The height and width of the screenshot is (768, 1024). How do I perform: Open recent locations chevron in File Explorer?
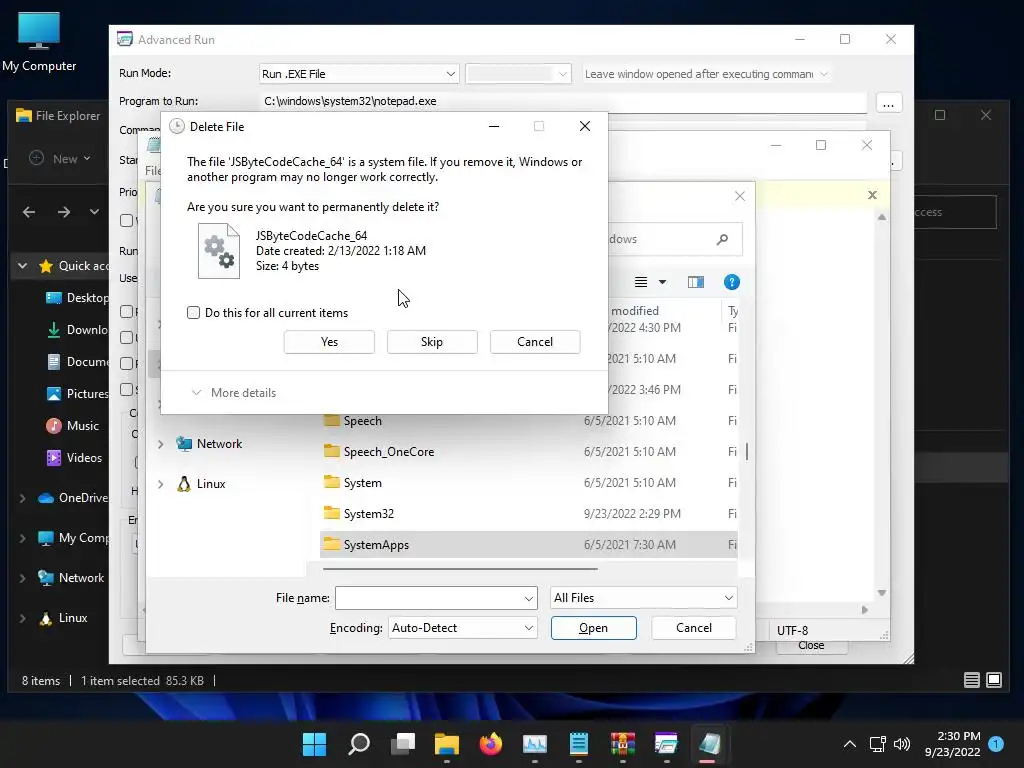[x=94, y=212]
